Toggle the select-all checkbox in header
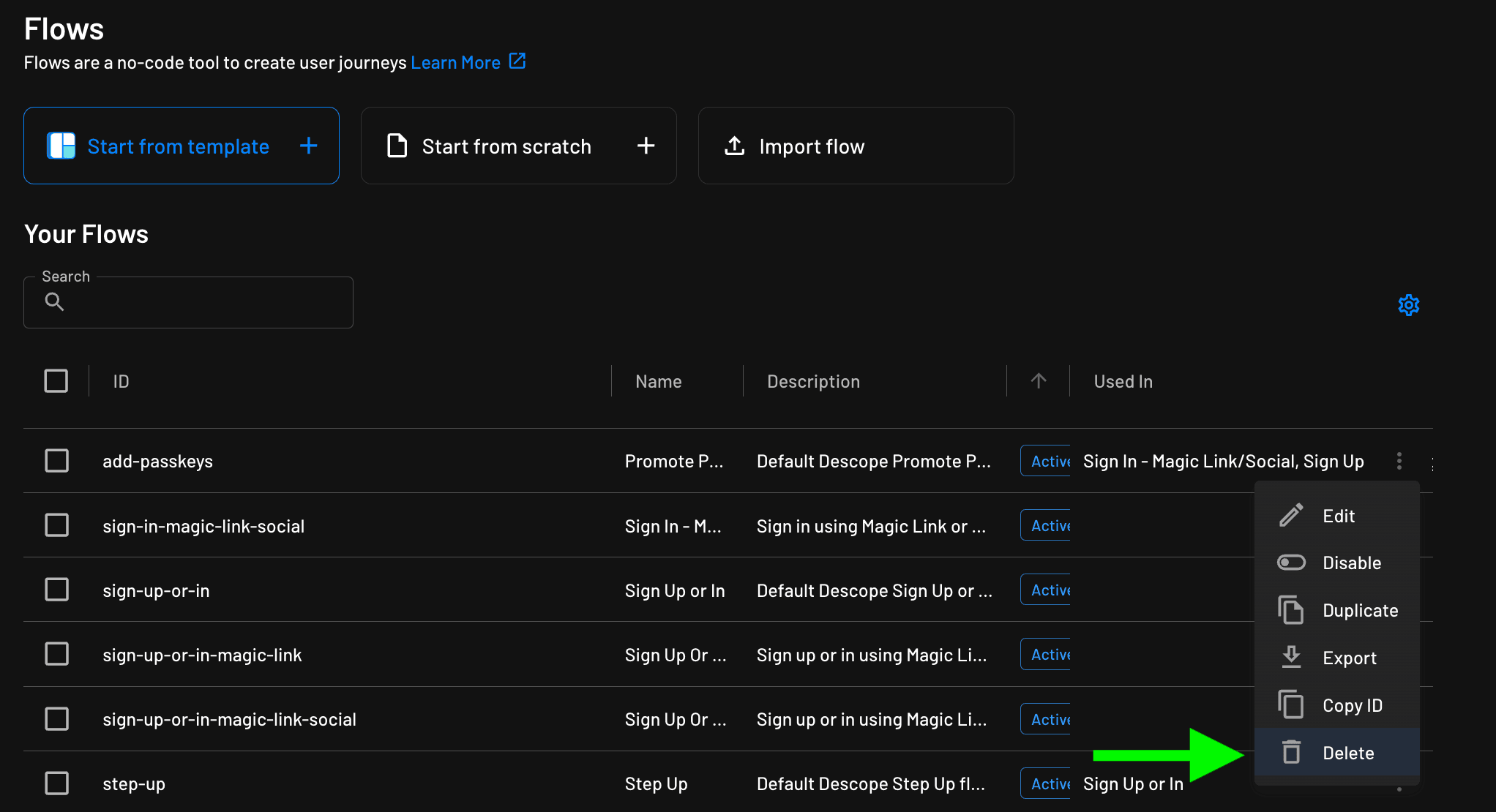Viewport: 1496px width, 812px height. pyautogui.click(x=56, y=381)
